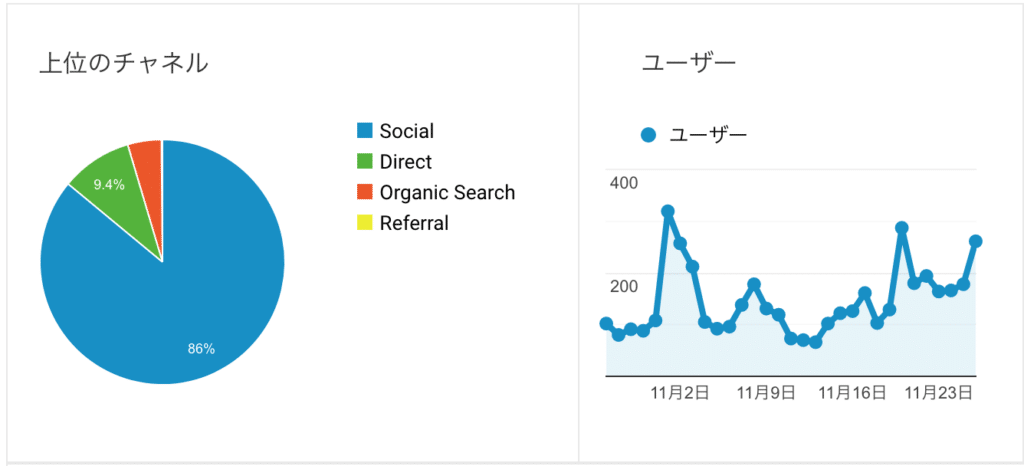Viewport: 1024px width, 466px height.
Task: Click the green Direct legend color square
Action: (x=364, y=161)
